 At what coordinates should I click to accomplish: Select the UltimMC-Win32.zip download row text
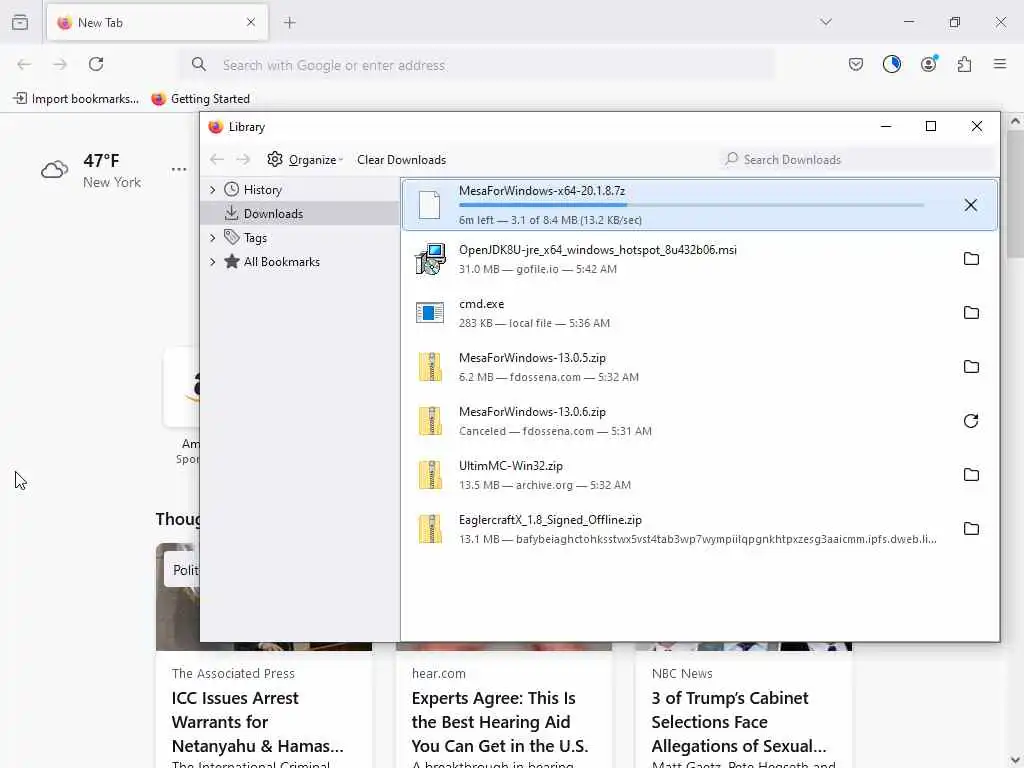(545, 475)
